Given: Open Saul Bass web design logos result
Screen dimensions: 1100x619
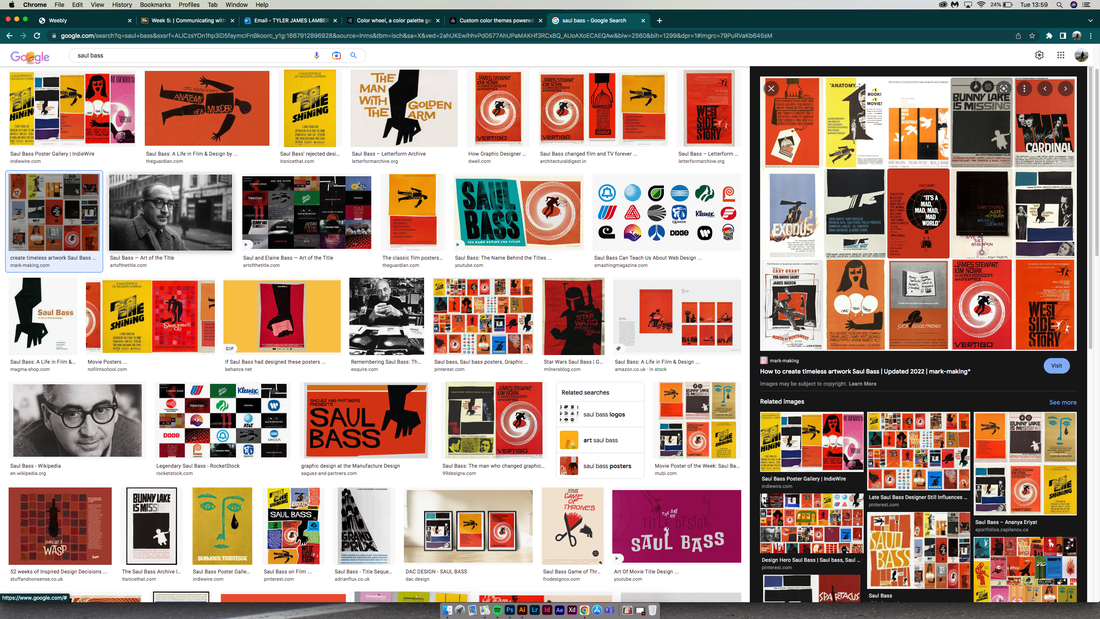Looking at the screenshot, I should [x=666, y=213].
